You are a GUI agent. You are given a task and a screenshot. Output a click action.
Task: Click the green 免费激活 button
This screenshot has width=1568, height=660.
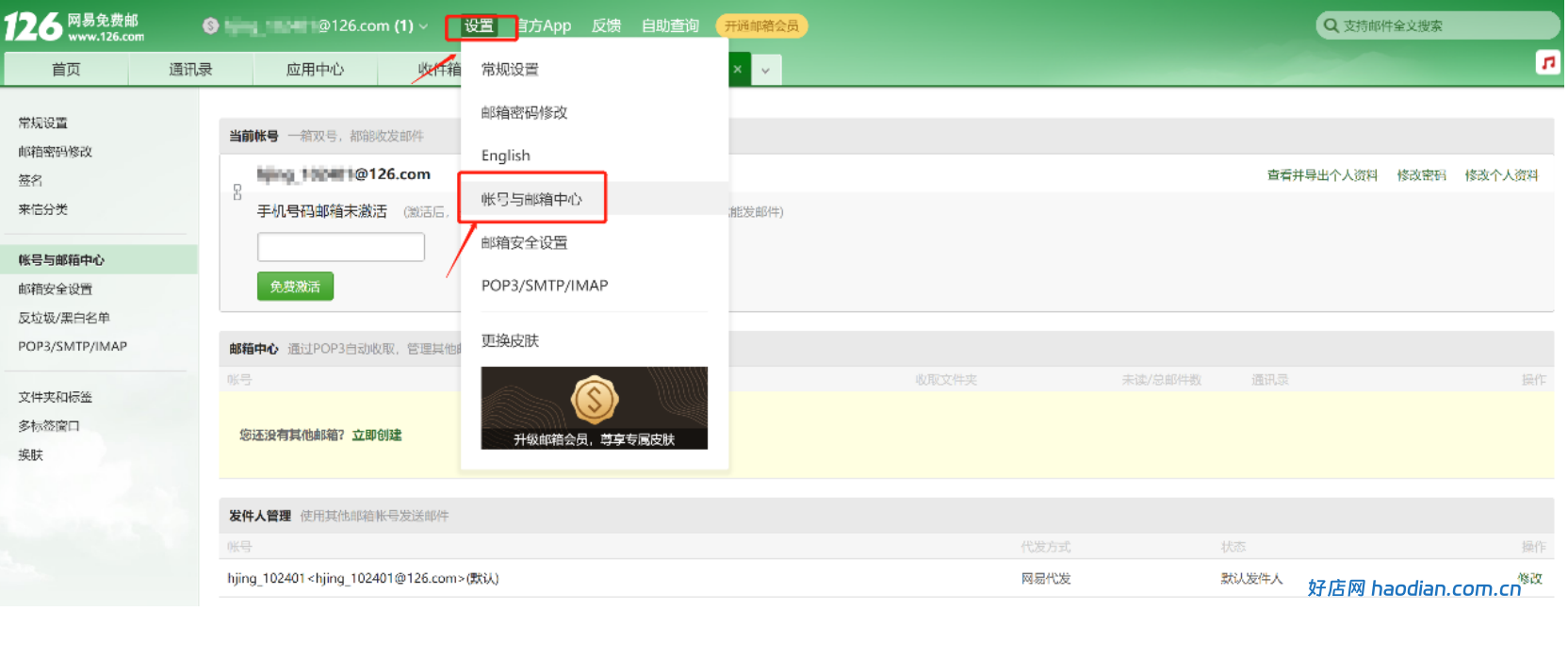[295, 286]
